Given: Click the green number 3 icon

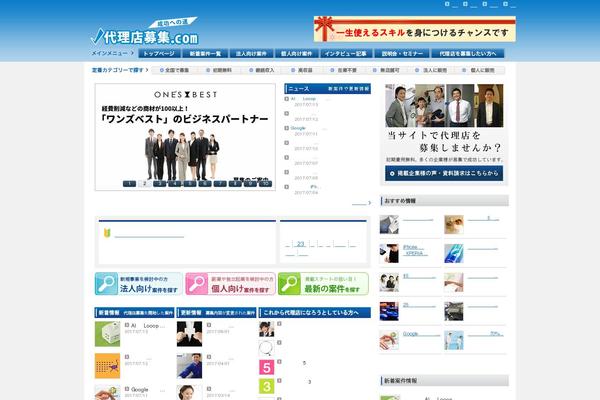Looking at the screenshot, I should (x=267, y=386).
